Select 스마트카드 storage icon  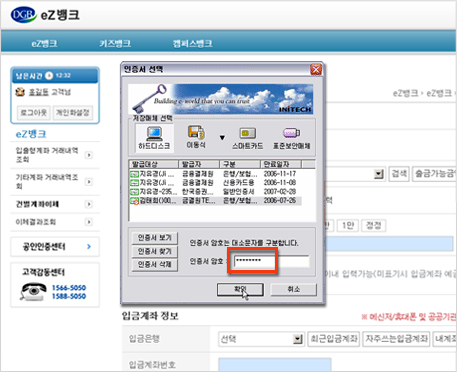click(248, 138)
